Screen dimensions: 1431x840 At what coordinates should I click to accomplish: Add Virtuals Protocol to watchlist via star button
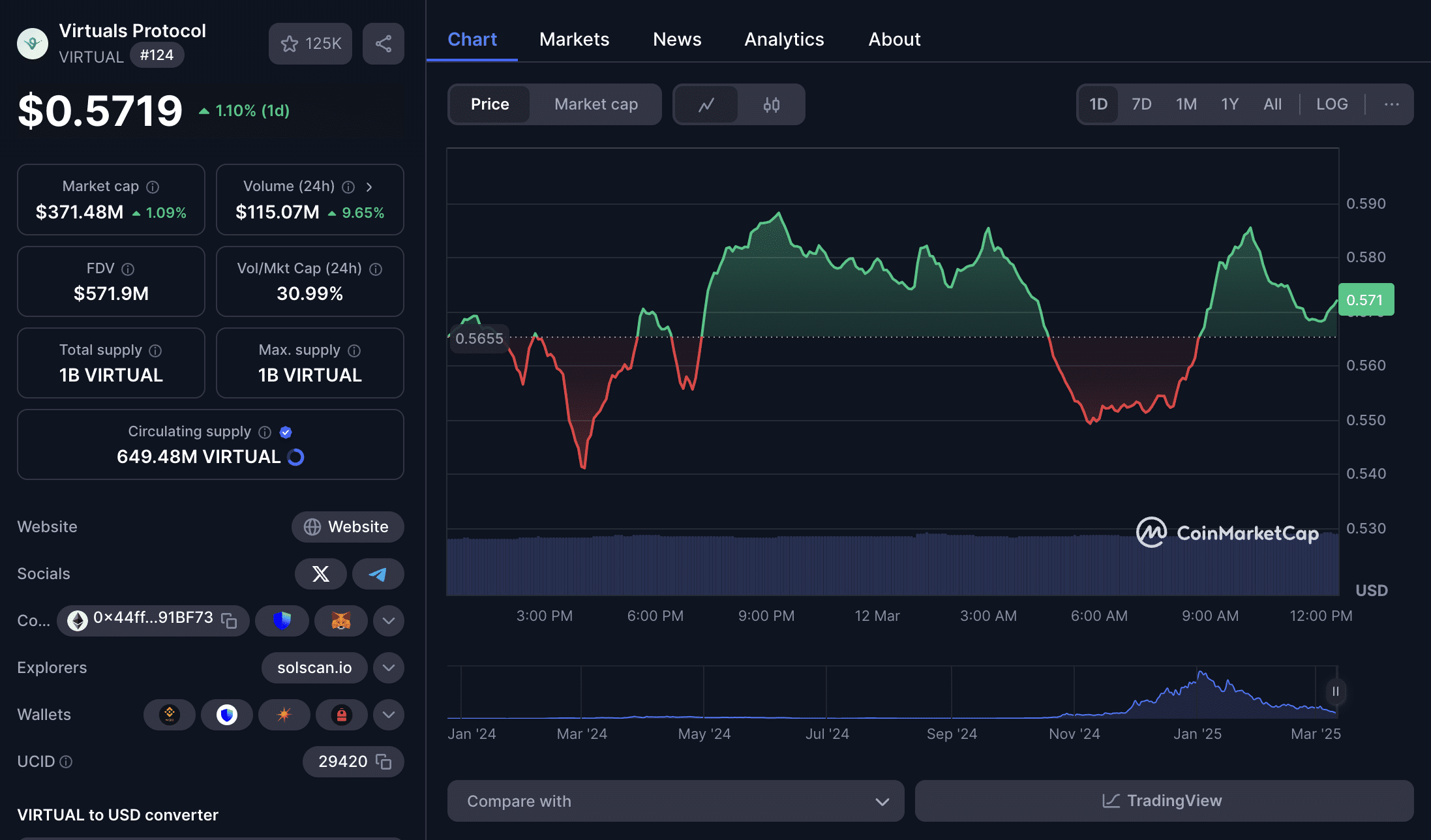(310, 44)
